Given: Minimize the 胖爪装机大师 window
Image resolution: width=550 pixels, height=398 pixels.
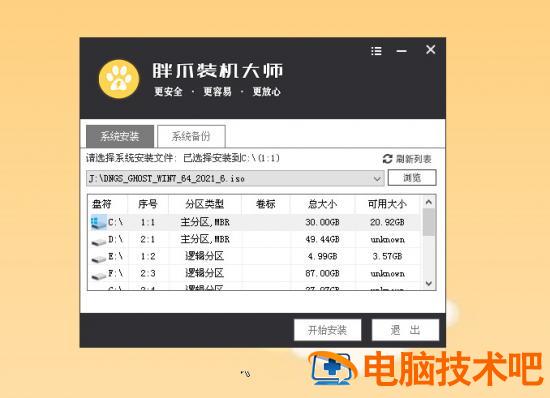Looking at the screenshot, I should 402,51.
